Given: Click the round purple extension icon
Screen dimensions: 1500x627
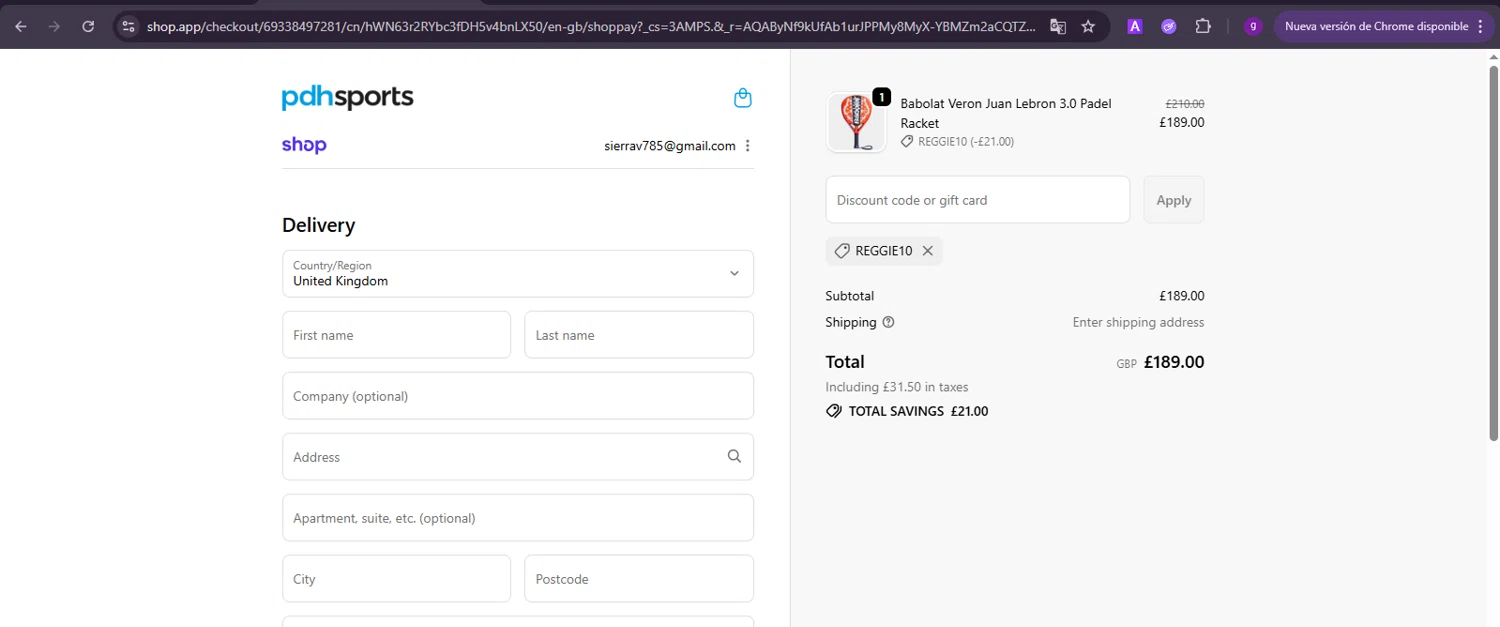Looking at the screenshot, I should 1168,27.
